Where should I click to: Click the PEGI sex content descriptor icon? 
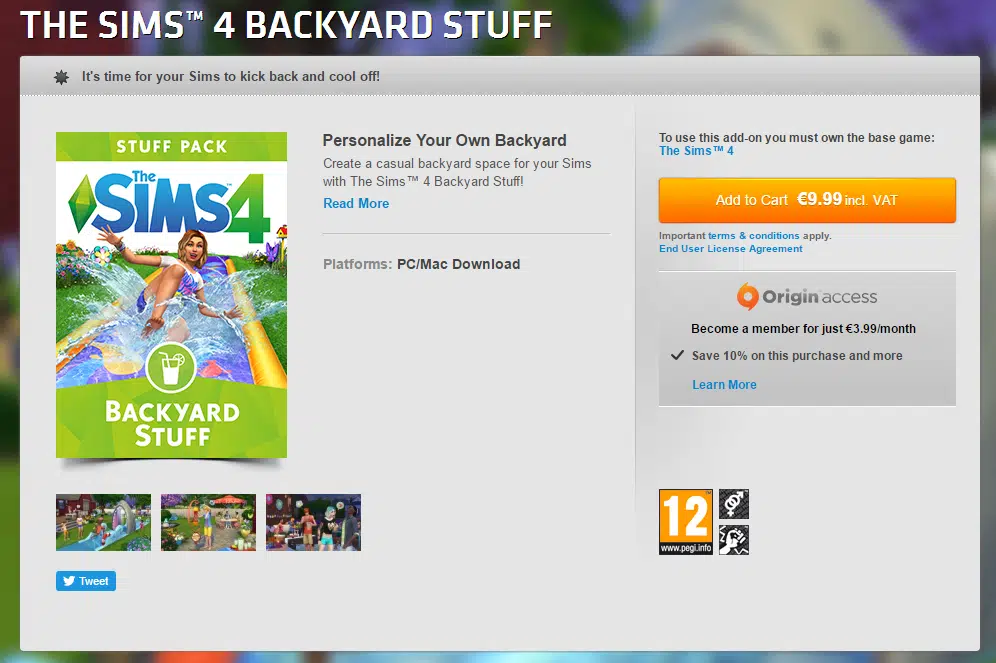734,504
